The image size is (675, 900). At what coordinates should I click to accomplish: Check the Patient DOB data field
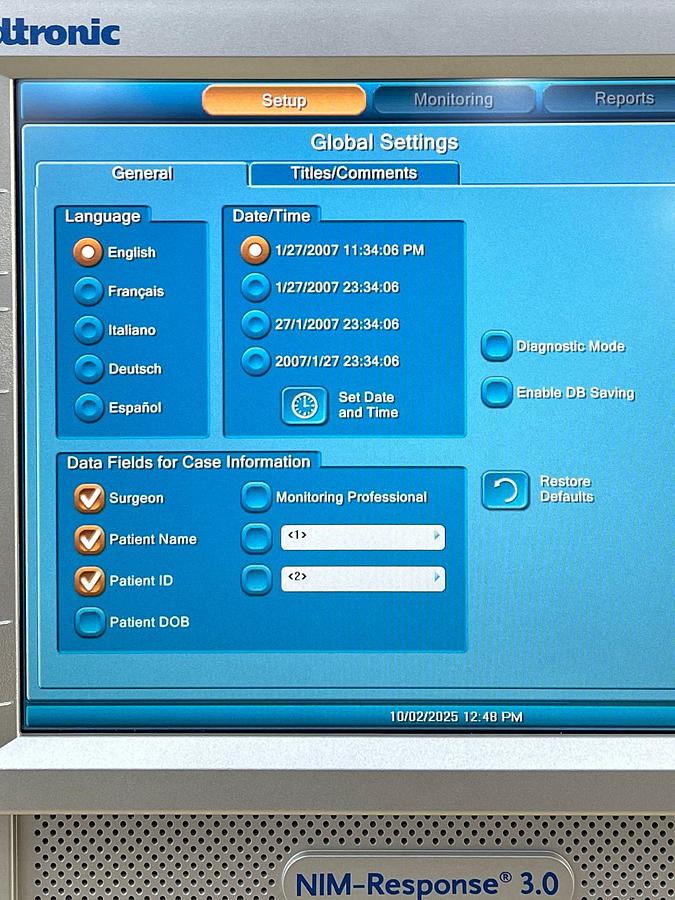(90, 622)
